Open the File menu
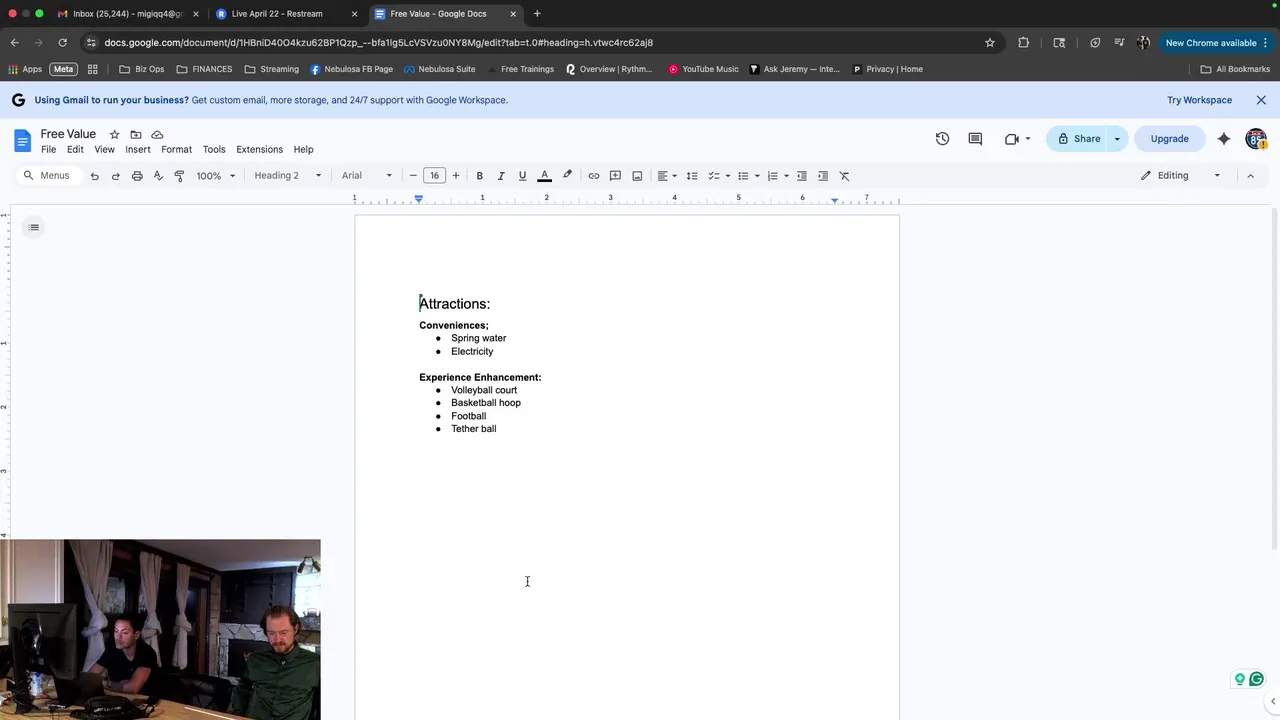The height and width of the screenshot is (720, 1280). click(x=48, y=150)
